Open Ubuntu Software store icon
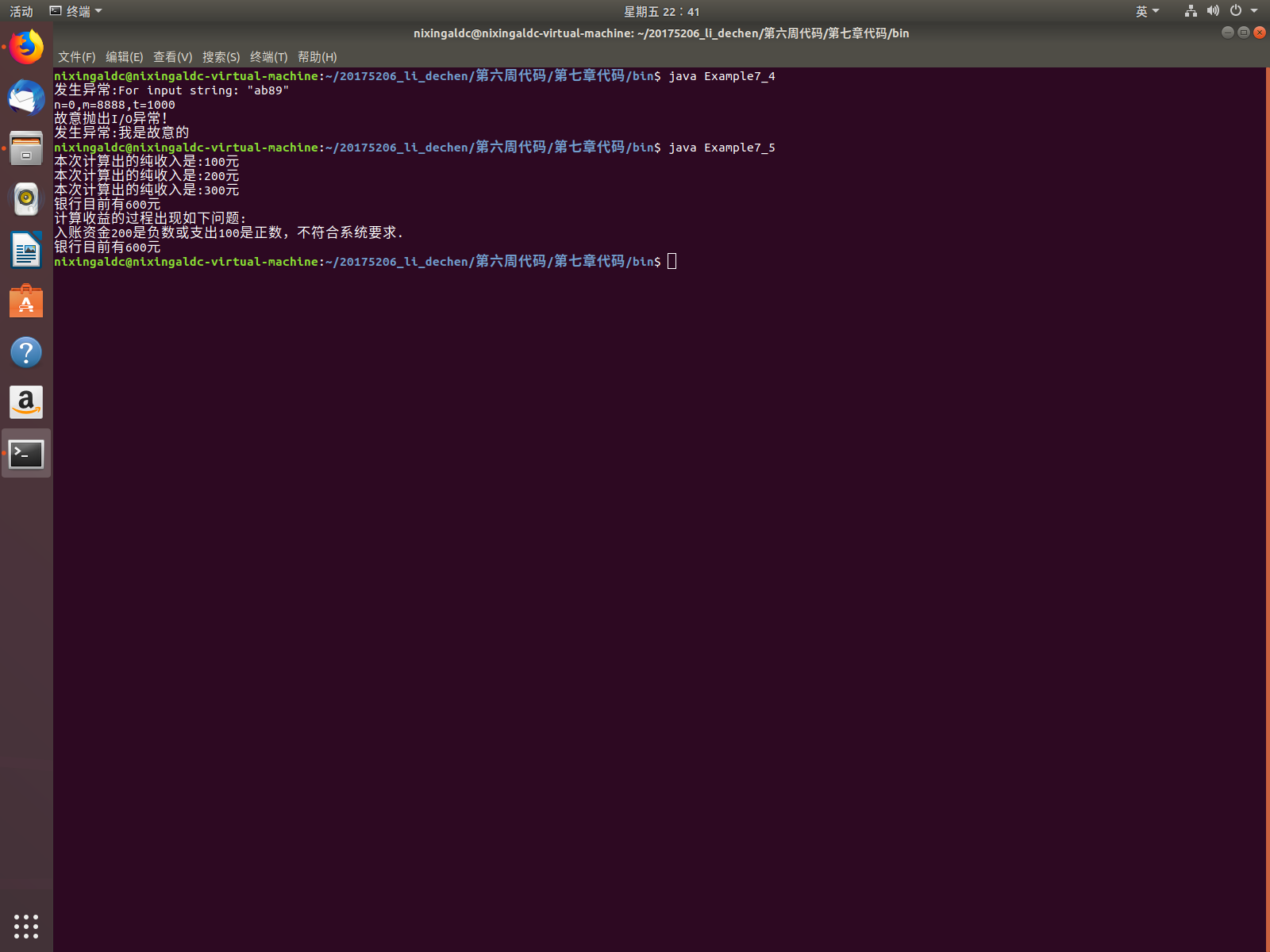1270x952 pixels. pyautogui.click(x=26, y=301)
